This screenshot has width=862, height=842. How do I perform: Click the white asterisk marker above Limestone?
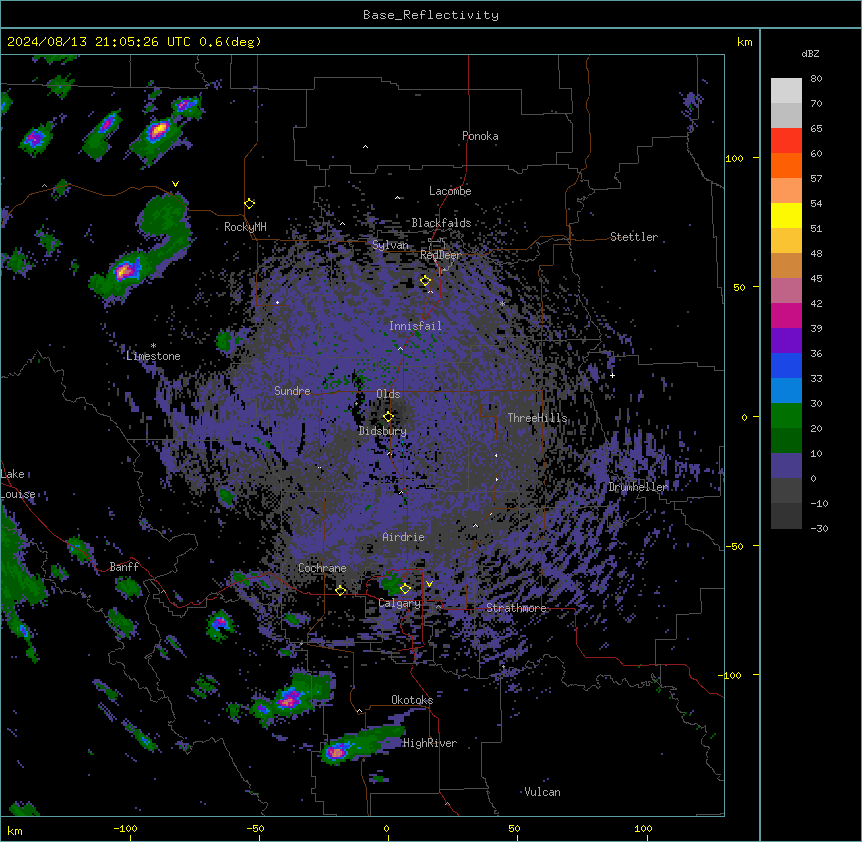(153, 346)
